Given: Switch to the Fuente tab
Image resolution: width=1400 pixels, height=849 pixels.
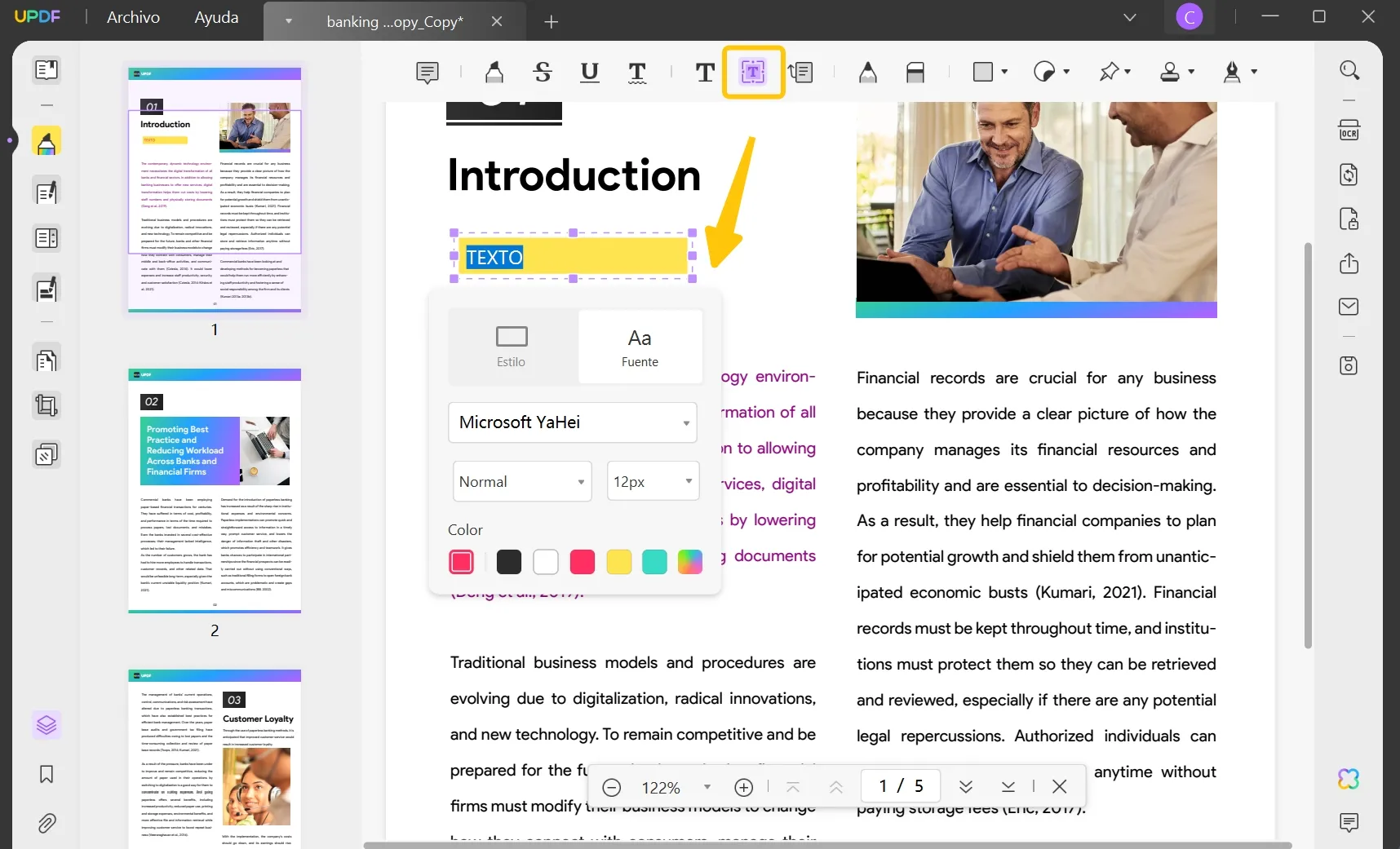Looking at the screenshot, I should click(x=640, y=347).
